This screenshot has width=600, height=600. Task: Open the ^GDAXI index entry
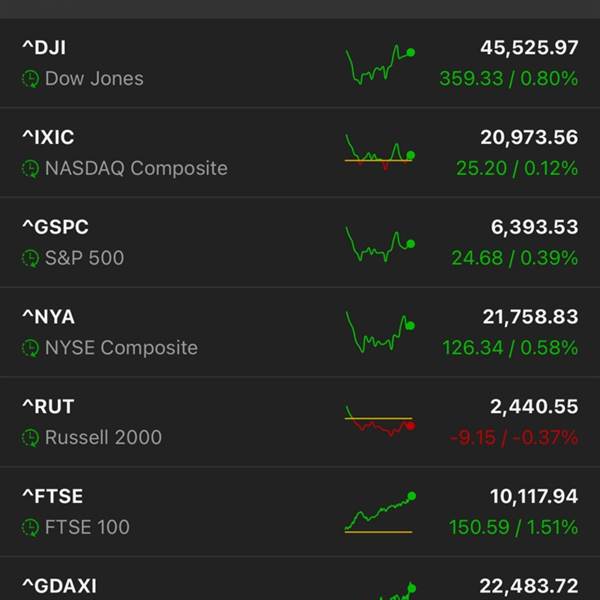click(60, 586)
